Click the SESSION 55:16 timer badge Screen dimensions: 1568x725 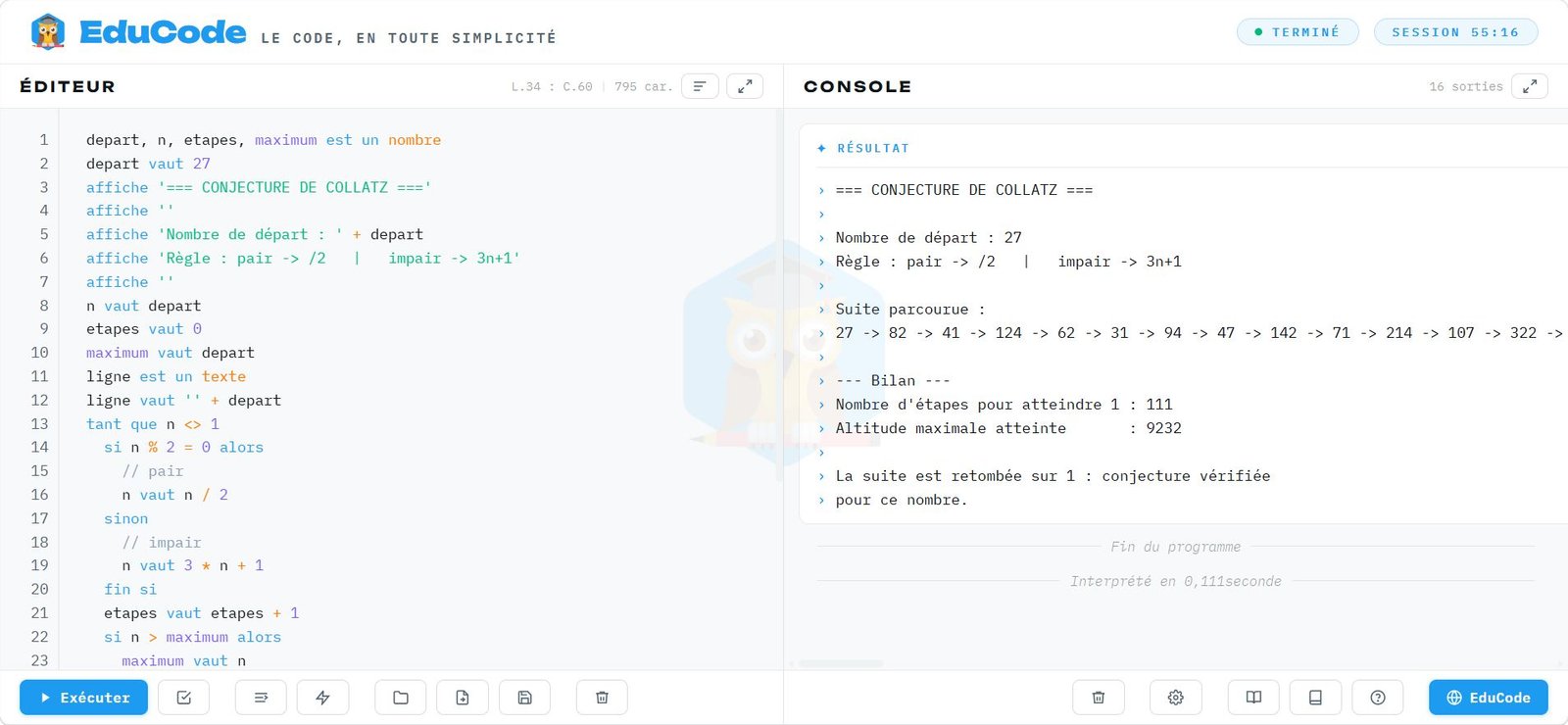tap(1456, 32)
